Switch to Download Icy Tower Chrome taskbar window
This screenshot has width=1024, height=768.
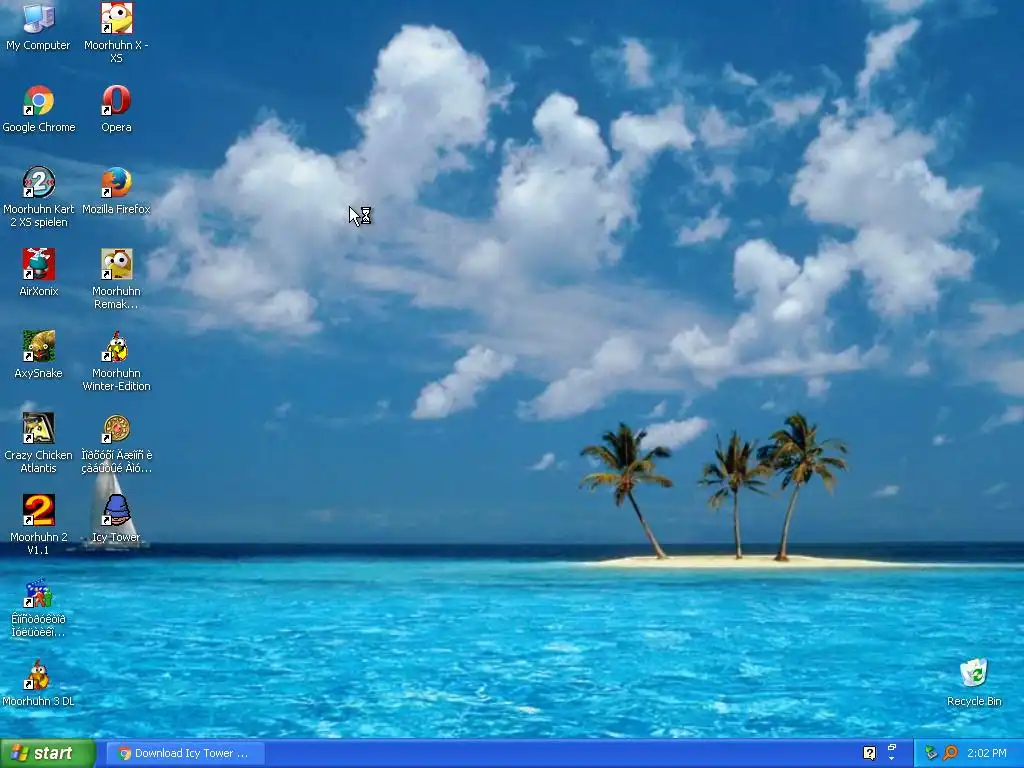[x=185, y=753]
